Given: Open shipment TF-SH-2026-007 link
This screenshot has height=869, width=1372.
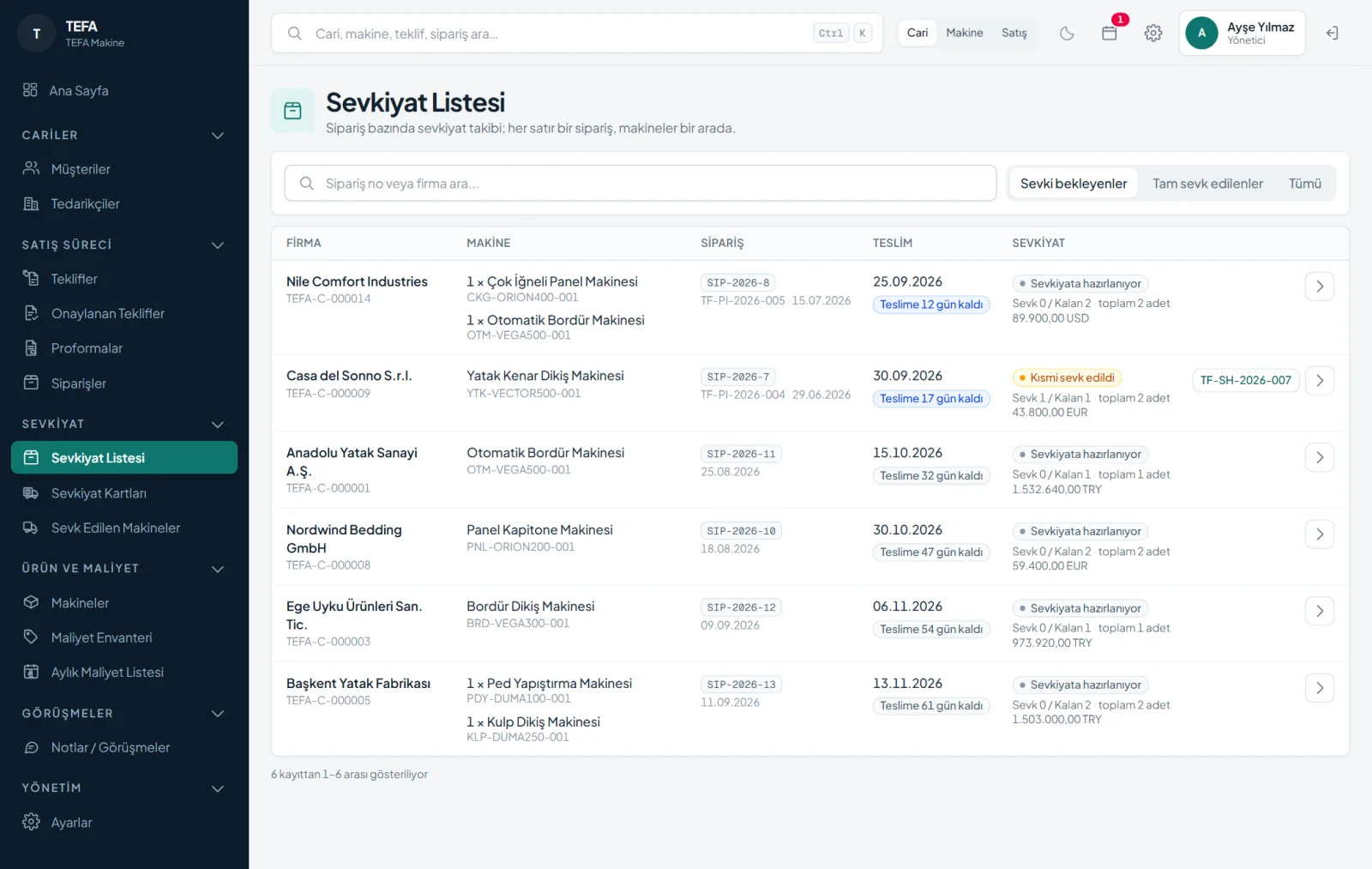Looking at the screenshot, I should pos(1245,380).
